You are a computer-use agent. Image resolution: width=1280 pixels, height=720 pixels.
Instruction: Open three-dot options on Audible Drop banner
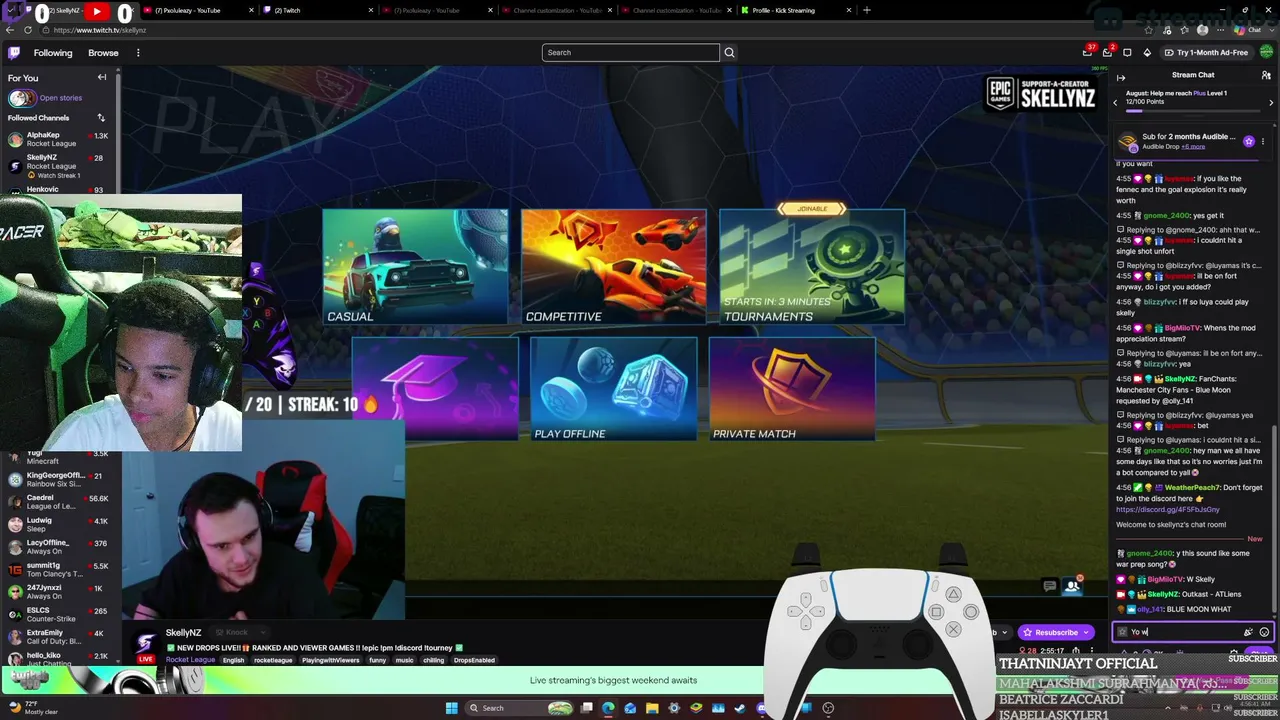pos(1263,142)
